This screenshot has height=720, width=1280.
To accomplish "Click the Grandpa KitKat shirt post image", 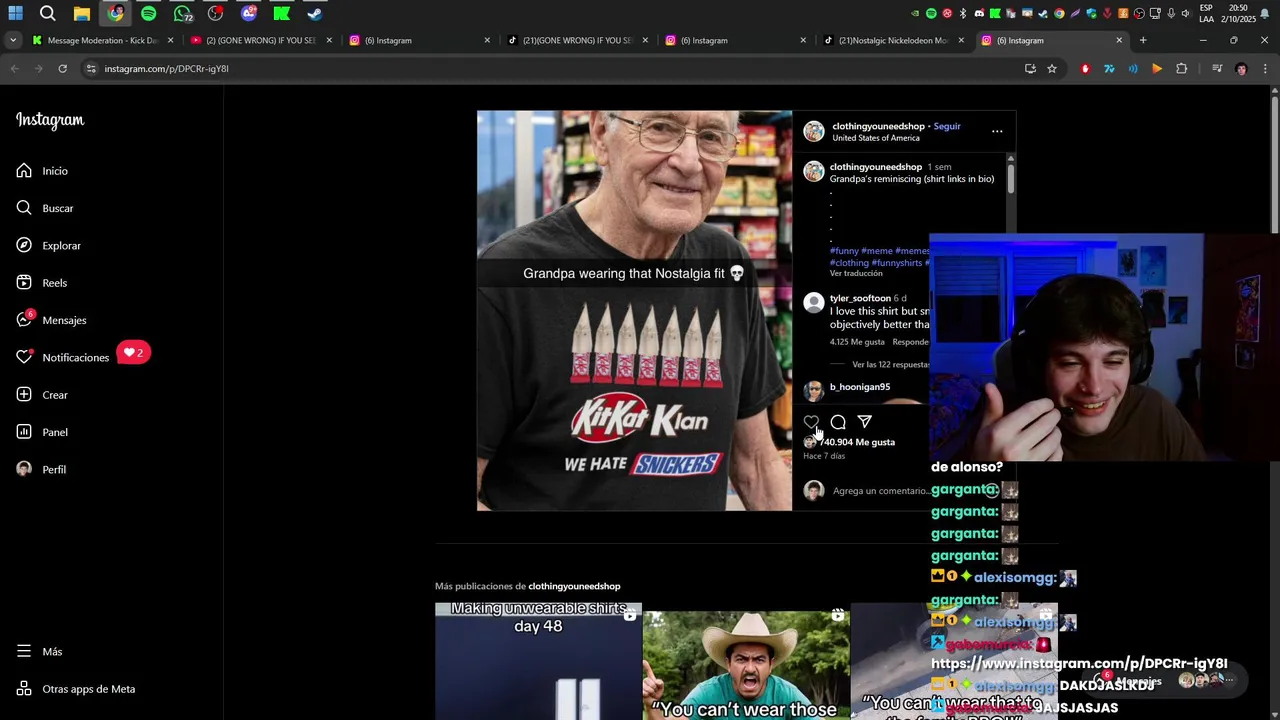I will [634, 311].
